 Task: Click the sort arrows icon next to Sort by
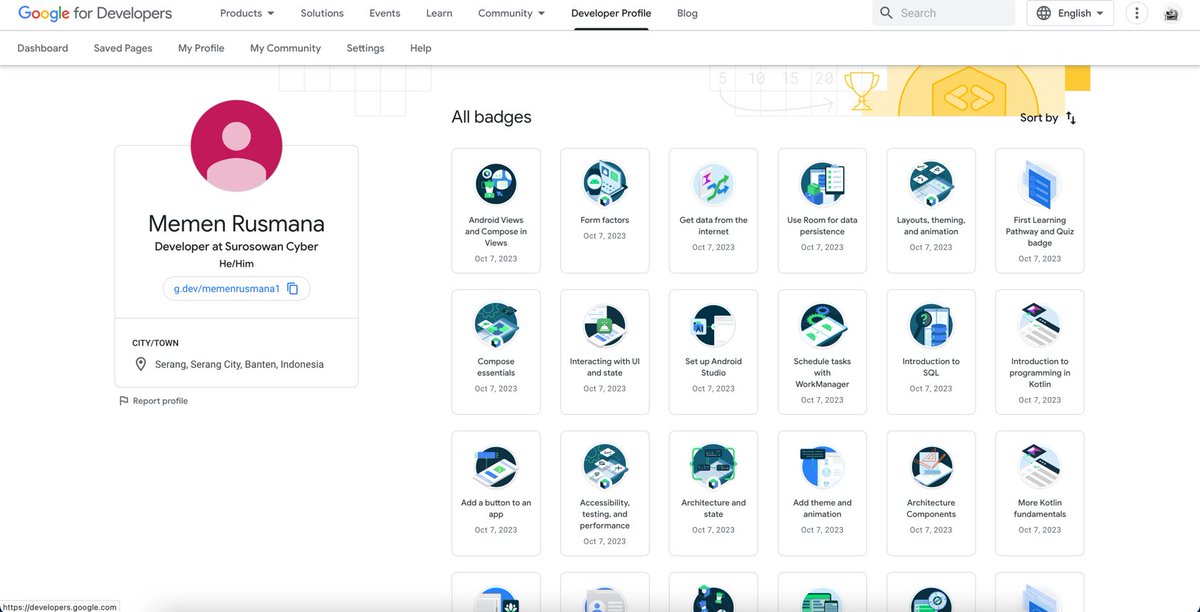(x=1071, y=118)
